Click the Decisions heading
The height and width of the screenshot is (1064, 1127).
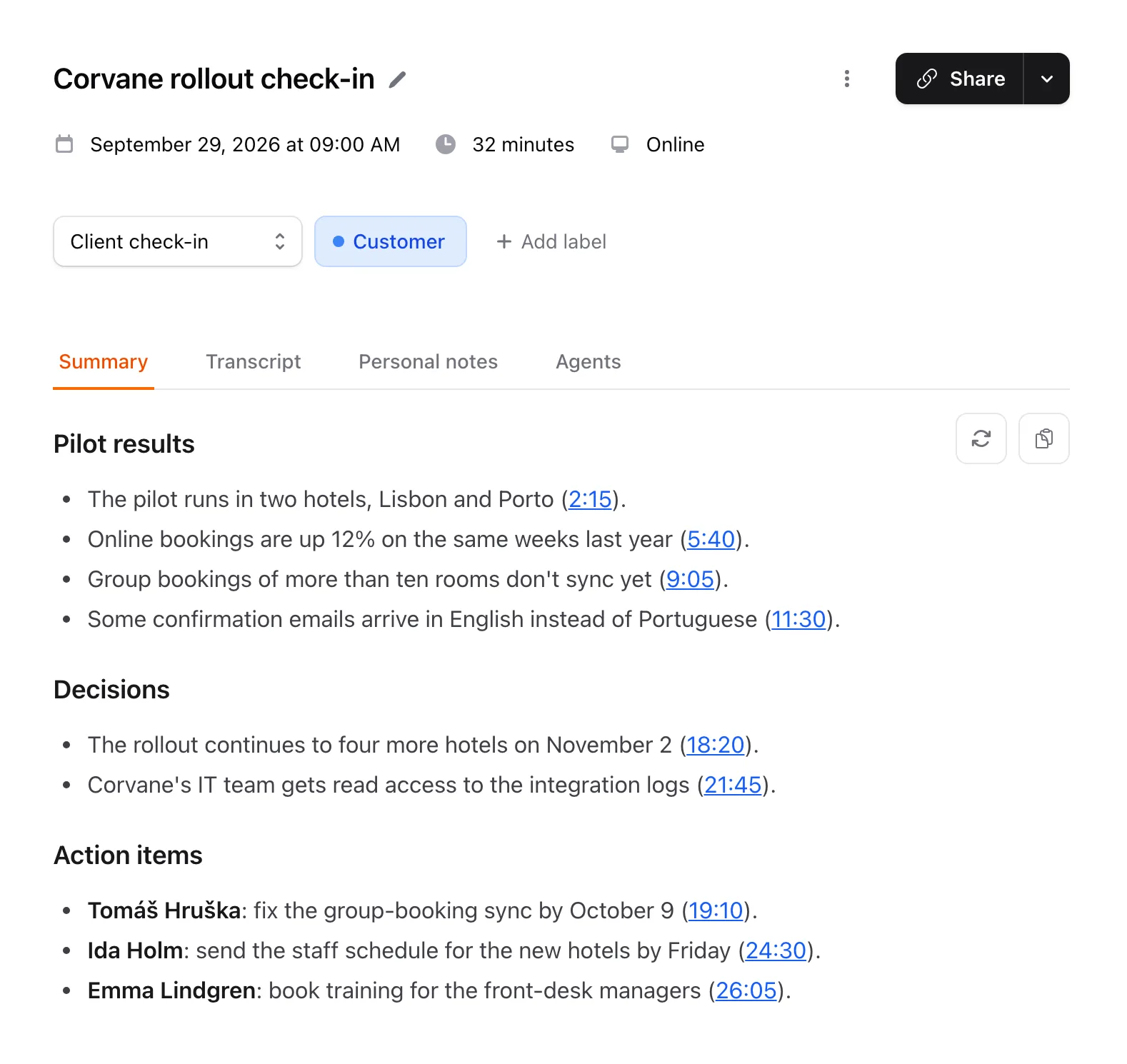(x=112, y=690)
